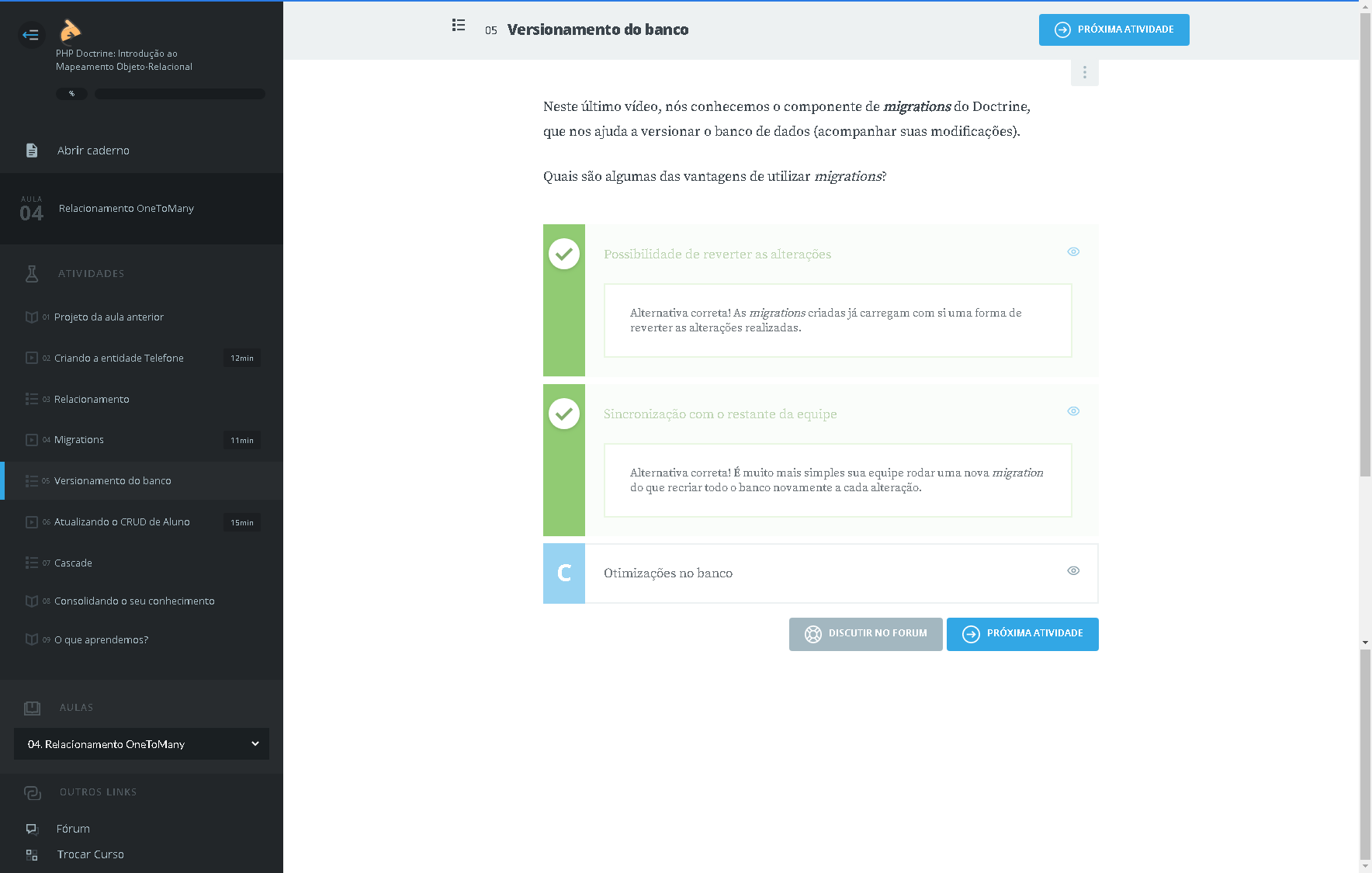Click the Trocar Curso icon

click(x=32, y=854)
